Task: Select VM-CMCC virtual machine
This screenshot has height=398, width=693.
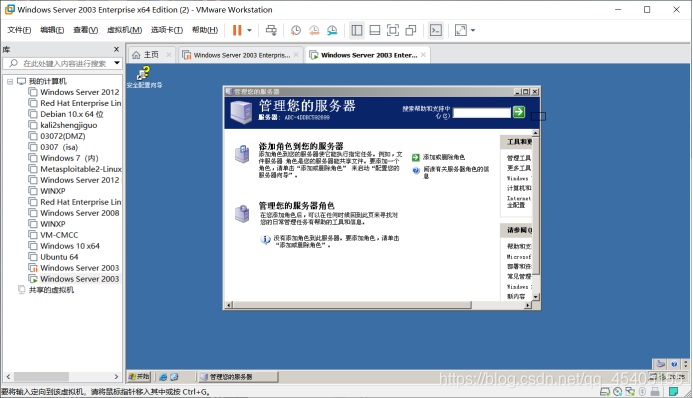Action: pos(59,235)
